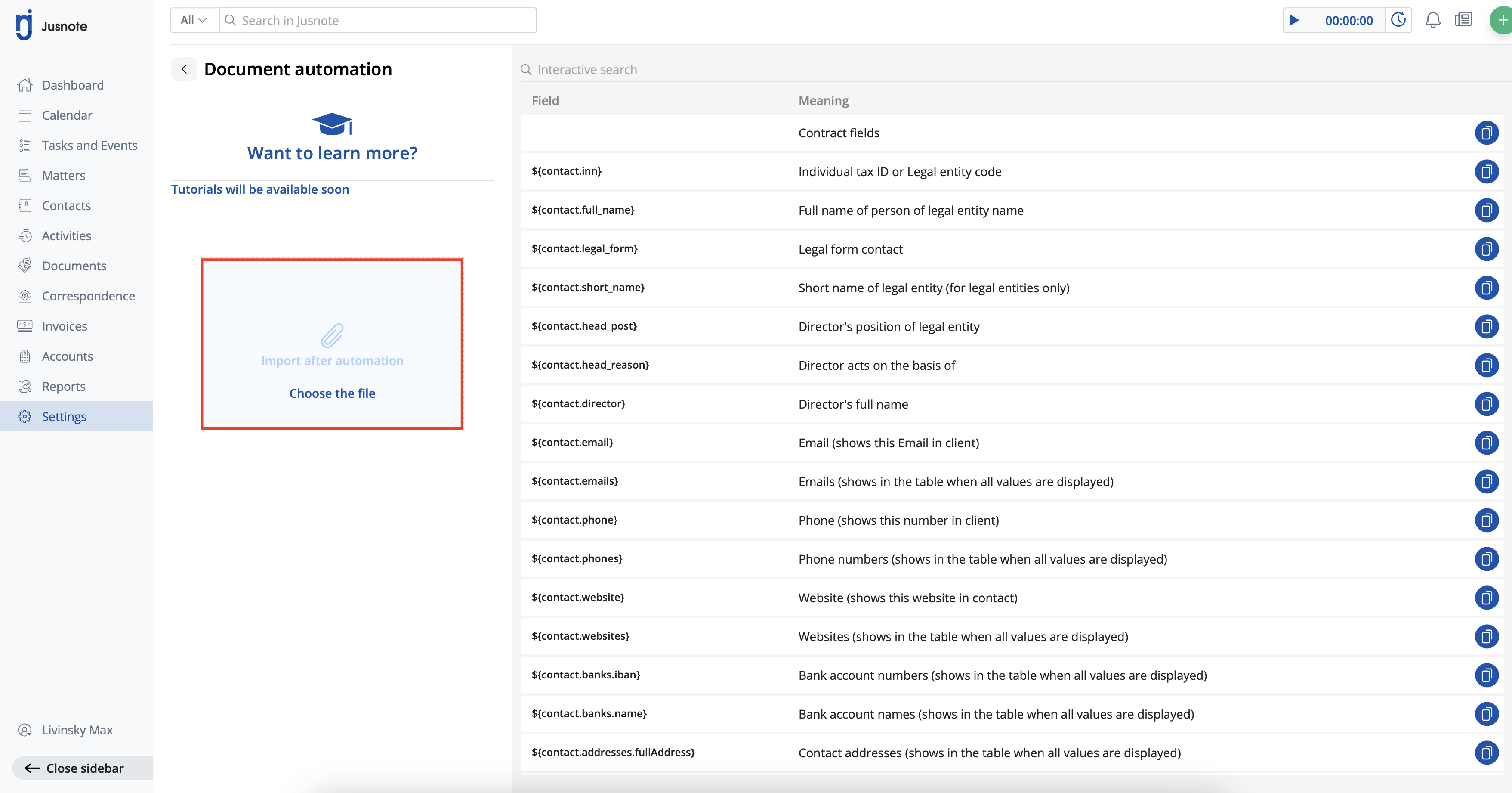The image size is (1512, 793).
Task: Copy the ${contact.inn} field
Action: 1487,171
